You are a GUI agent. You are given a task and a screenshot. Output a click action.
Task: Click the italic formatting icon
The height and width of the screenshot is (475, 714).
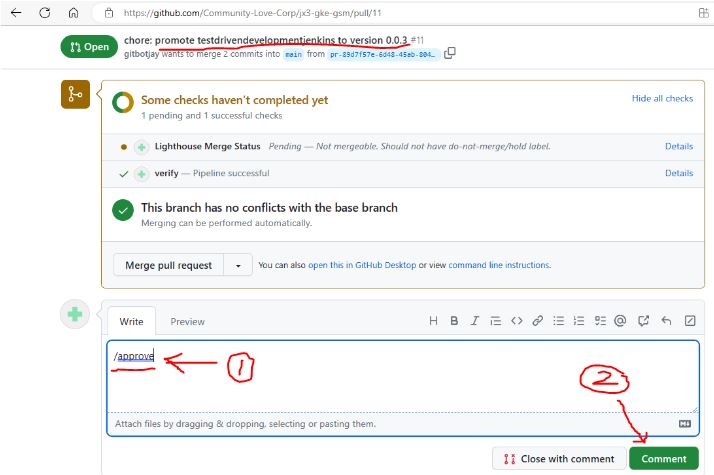pos(474,321)
